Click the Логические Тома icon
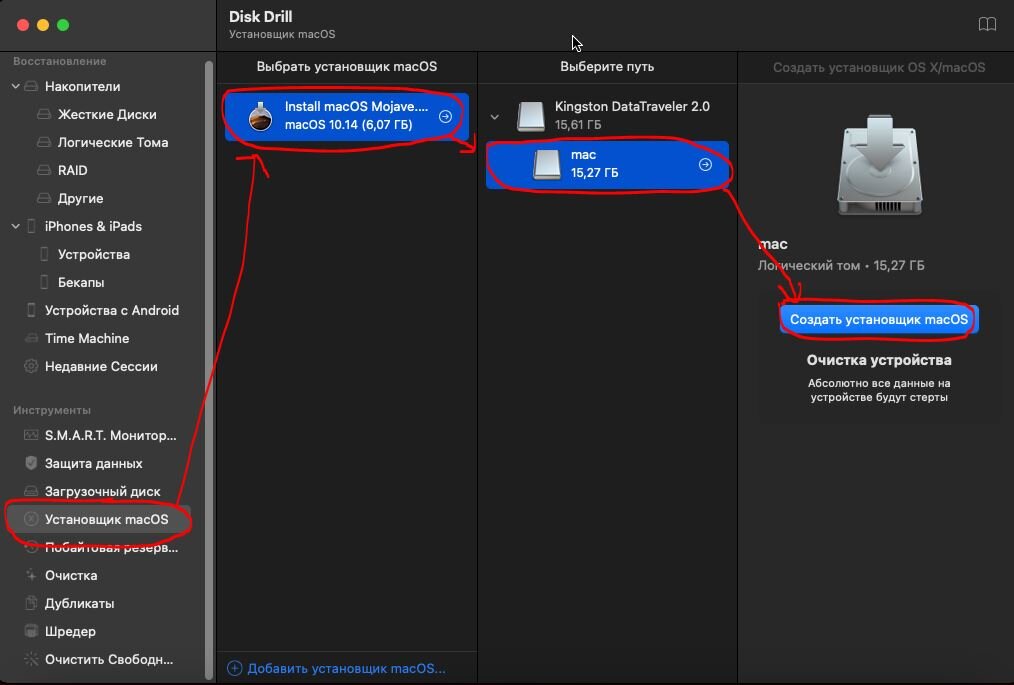 [44, 142]
